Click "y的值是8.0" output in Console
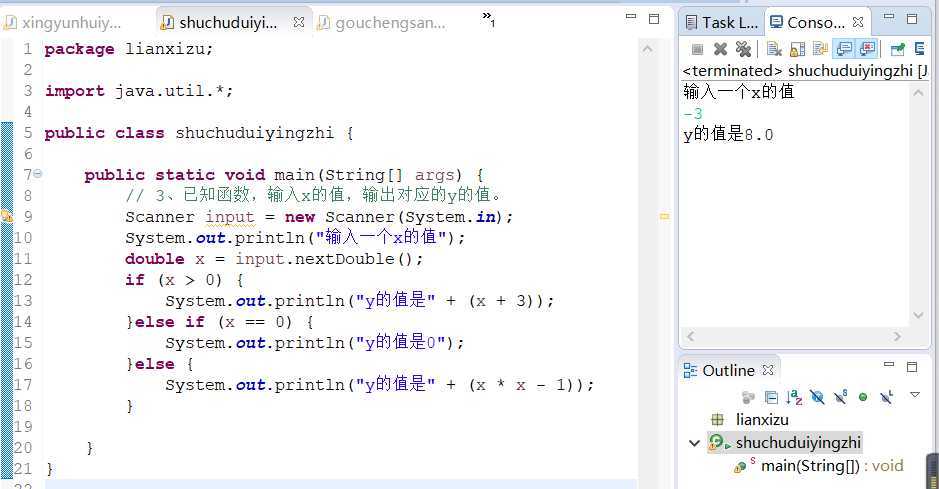Screen dimensions: 939x489 pyautogui.click(x=728, y=134)
